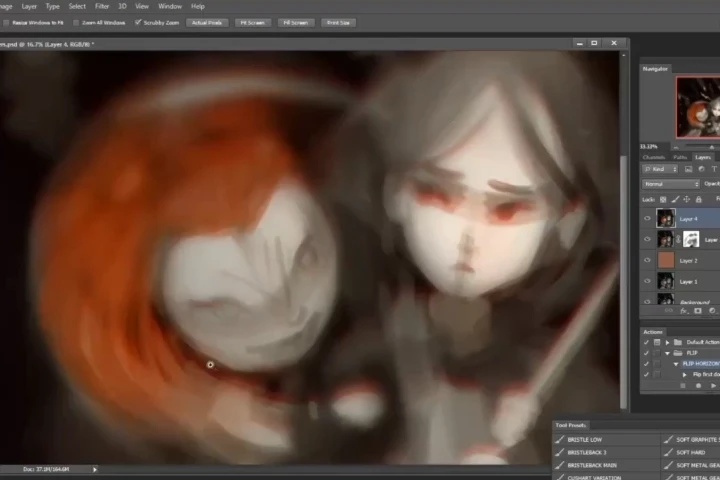The height and width of the screenshot is (480, 720).
Task: Open the Window menu
Action: [x=170, y=6]
